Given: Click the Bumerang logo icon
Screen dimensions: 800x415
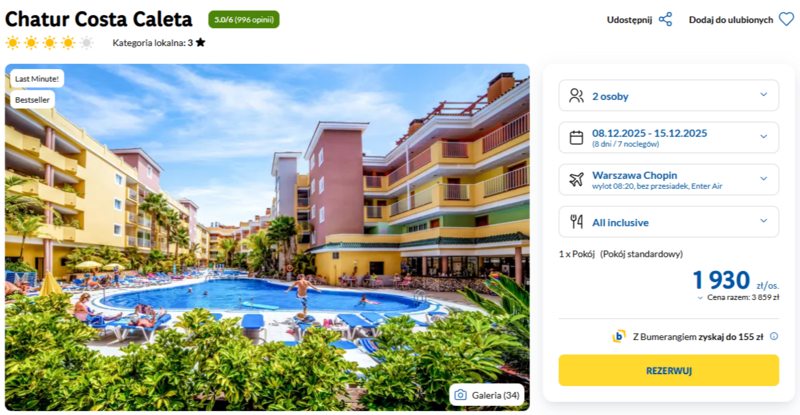Looking at the screenshot, I should point(619,336).
